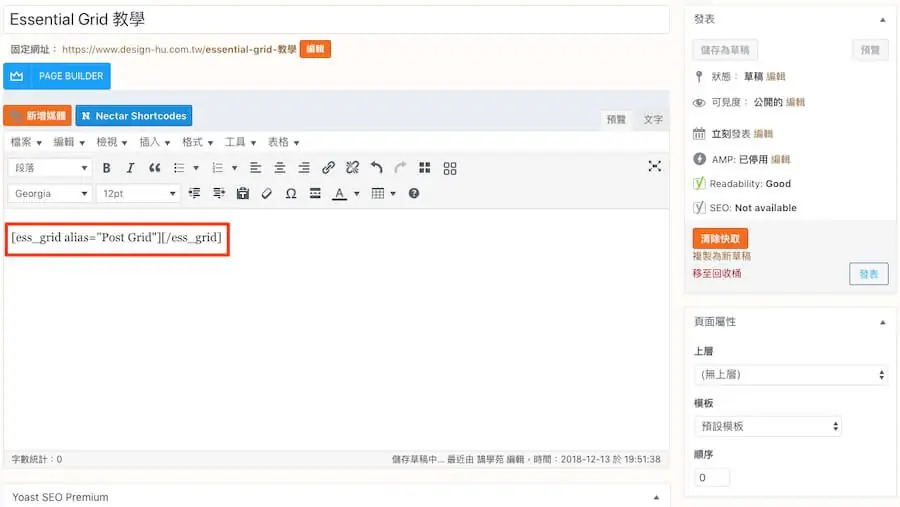Image resolution: width=900 pixels, height=507 pixels.
Task: Center align text
Action: click(280, 168)
